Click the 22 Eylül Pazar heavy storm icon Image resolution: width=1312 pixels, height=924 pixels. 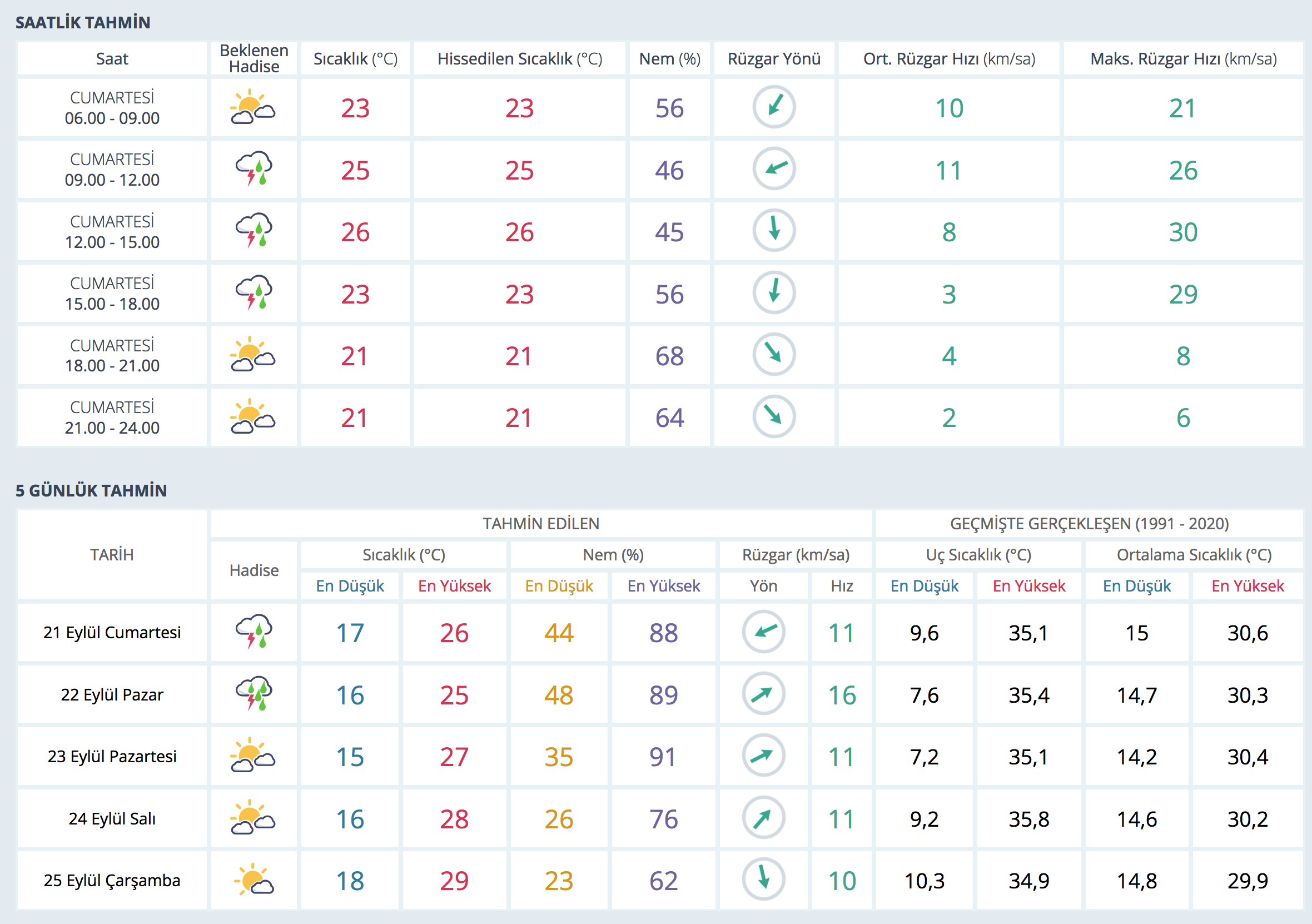pos(254,694)
